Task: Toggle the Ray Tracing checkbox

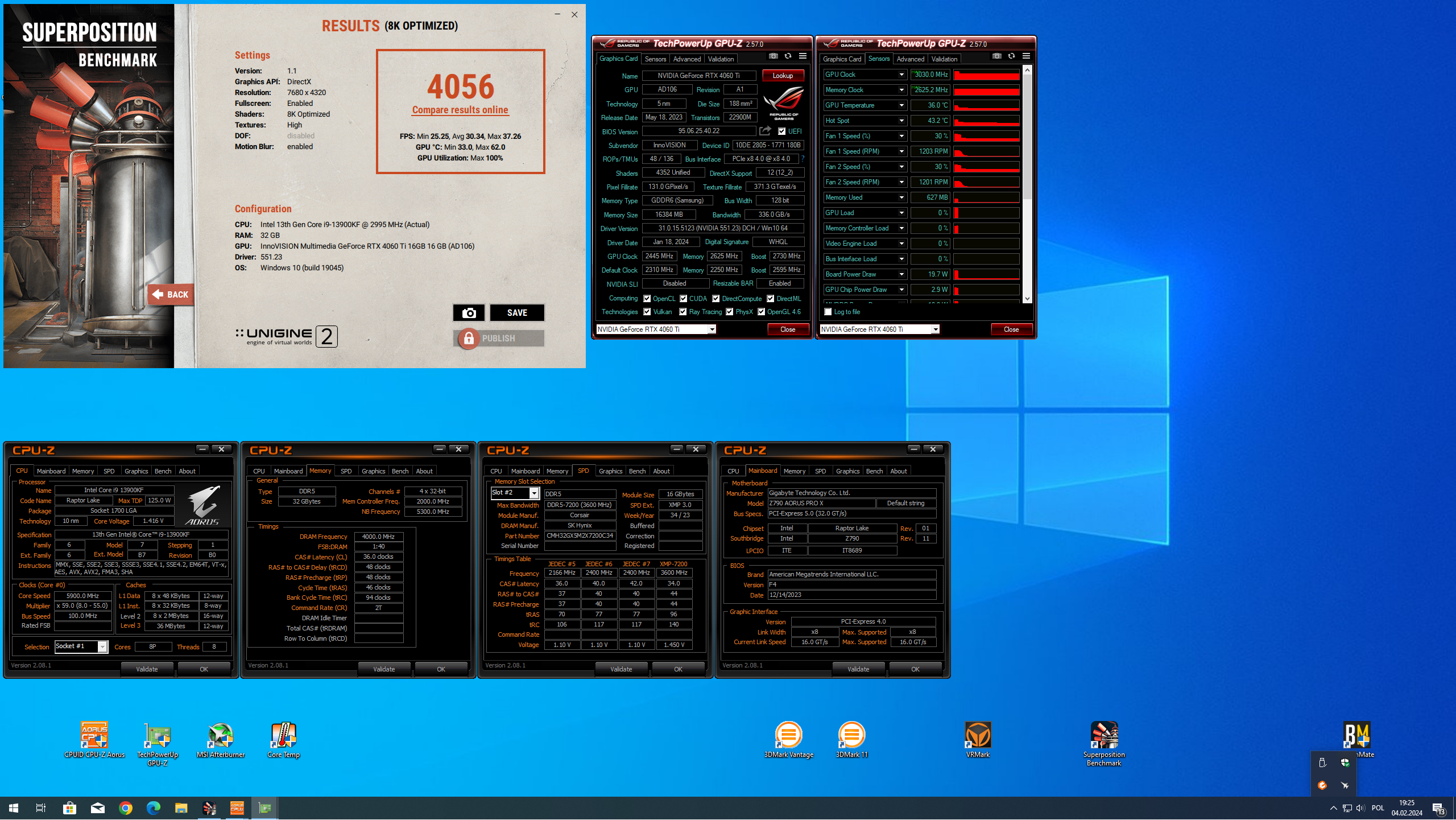Action: click(x=682, y=312)
